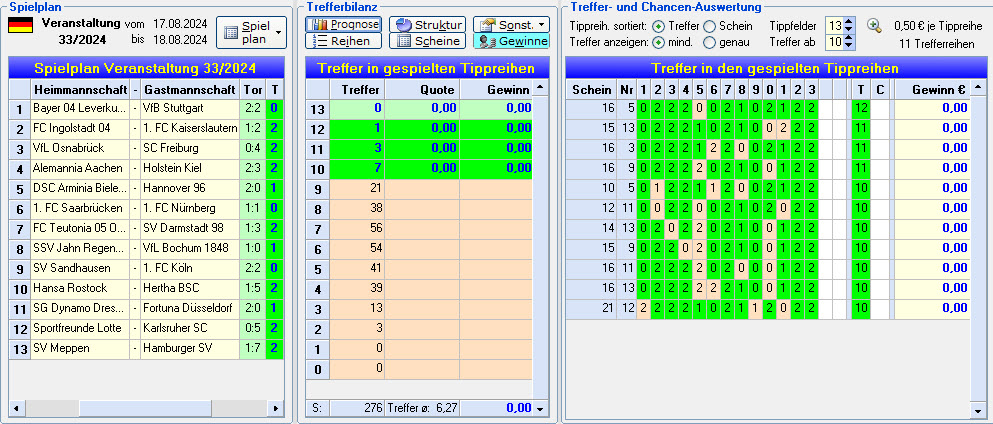Click the Treffer count 54 cell
The image size is (993, 424).
[x=357, y=249]
